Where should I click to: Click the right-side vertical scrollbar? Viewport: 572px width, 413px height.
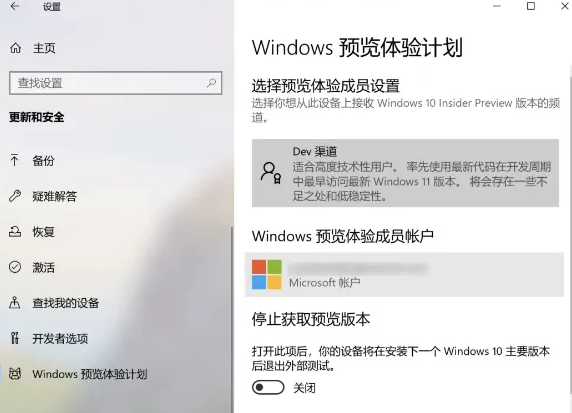(570, 233)
